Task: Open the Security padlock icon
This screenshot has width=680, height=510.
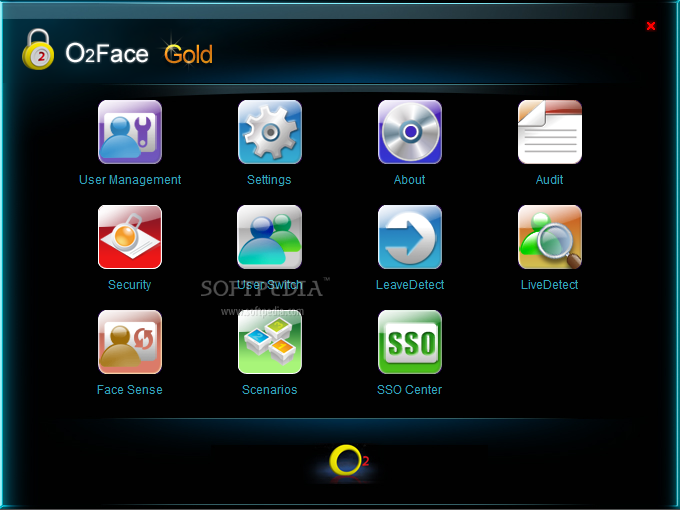Action: click(130, 237)
